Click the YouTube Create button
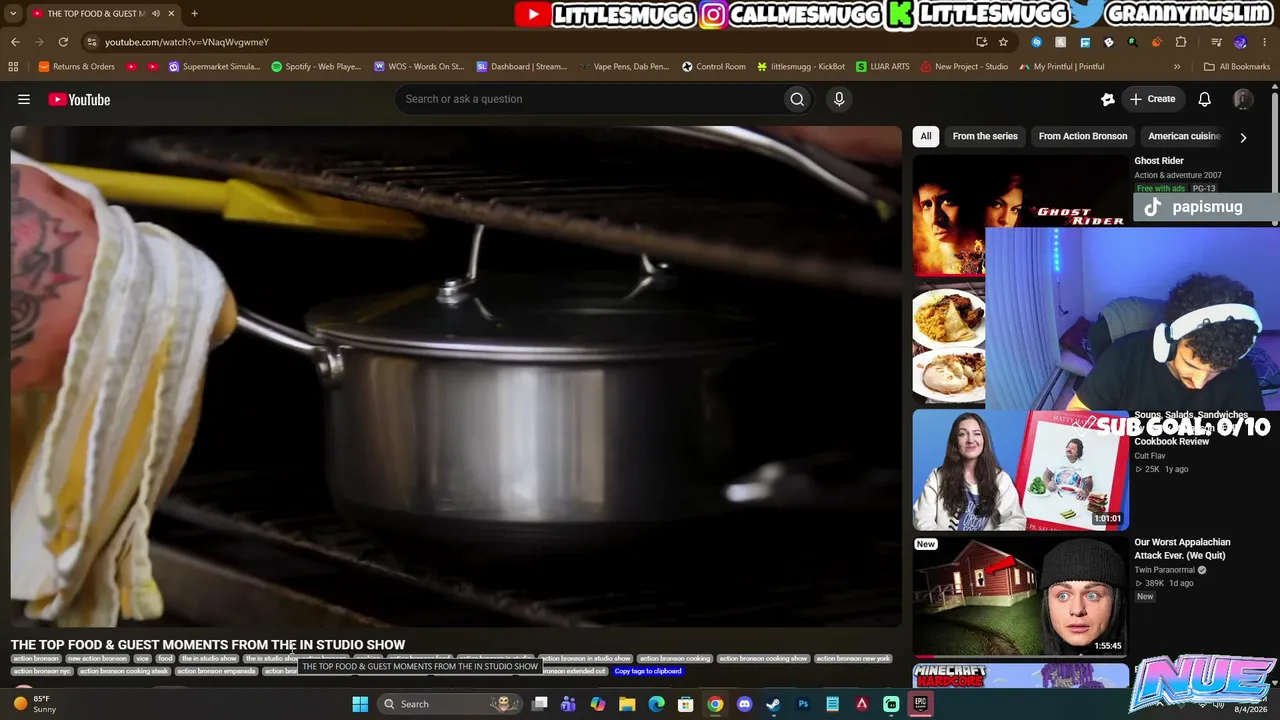The height and width of the screenshot is (720, 1280). point(1152,99)
